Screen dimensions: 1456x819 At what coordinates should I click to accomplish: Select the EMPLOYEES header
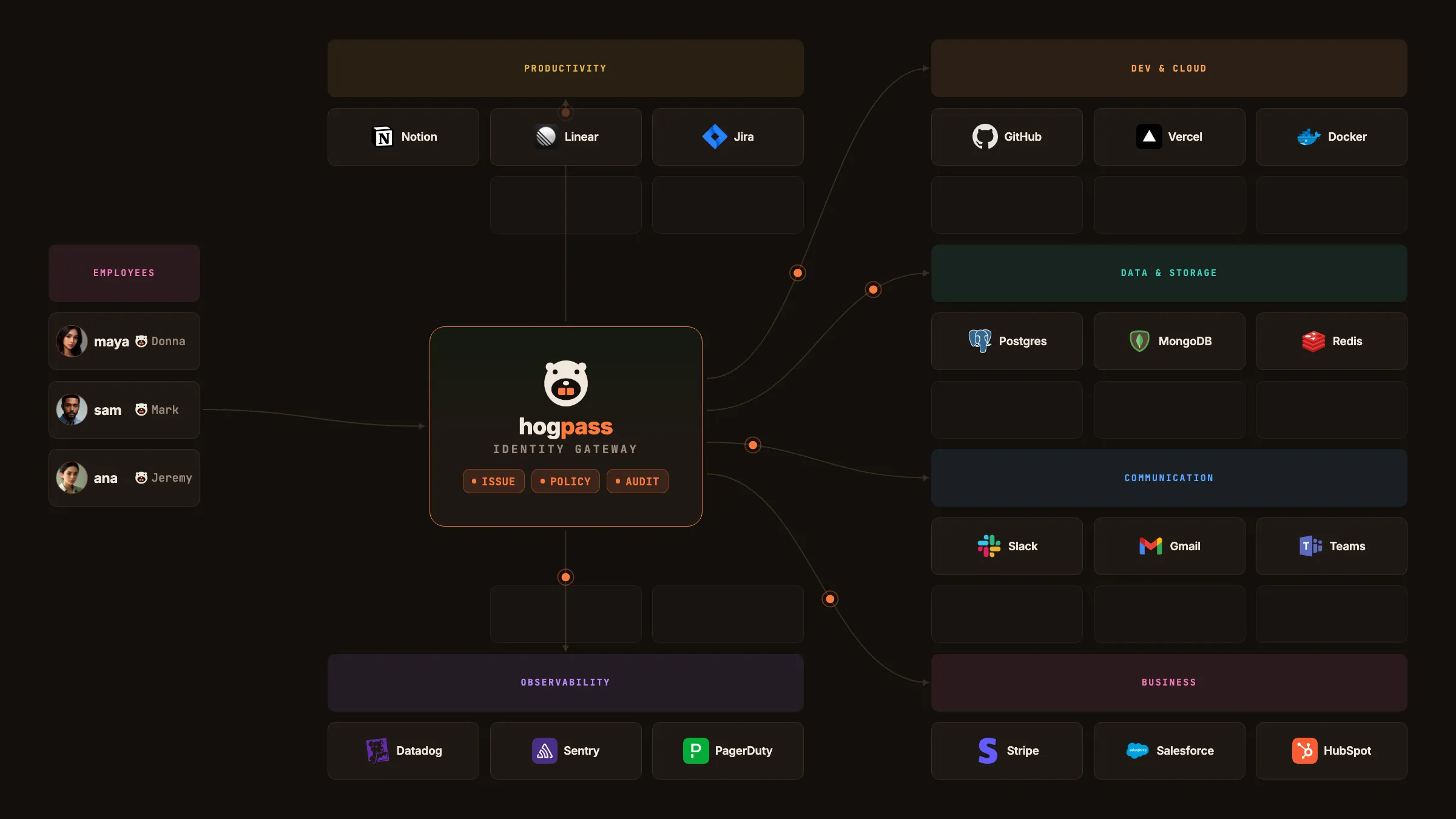pyautogui.click(x=124, y=273)
